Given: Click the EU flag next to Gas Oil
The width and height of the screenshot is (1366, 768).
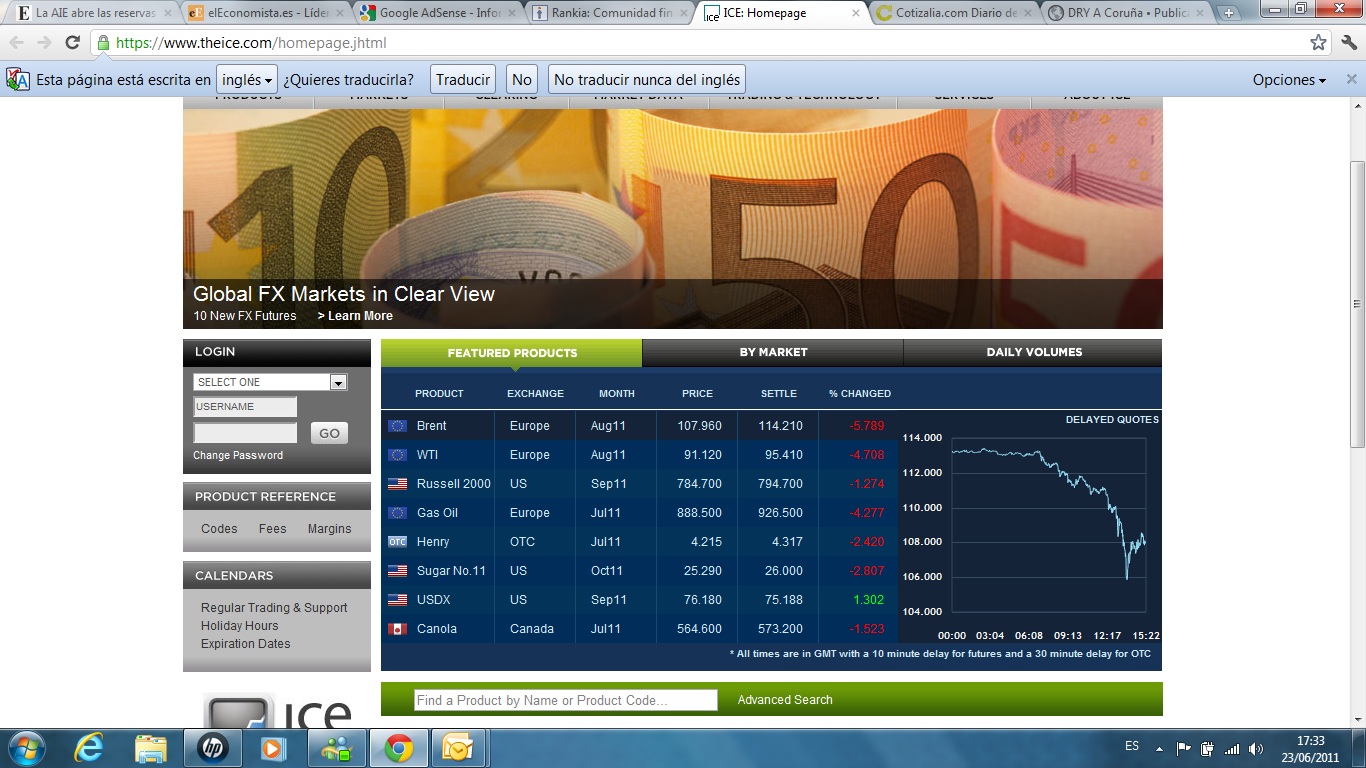Looking at the screenshot, I should [x=398, y=513].
